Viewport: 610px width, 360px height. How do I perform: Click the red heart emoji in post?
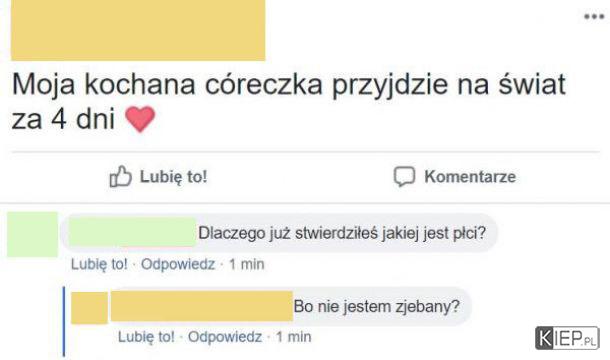point(140,119)
